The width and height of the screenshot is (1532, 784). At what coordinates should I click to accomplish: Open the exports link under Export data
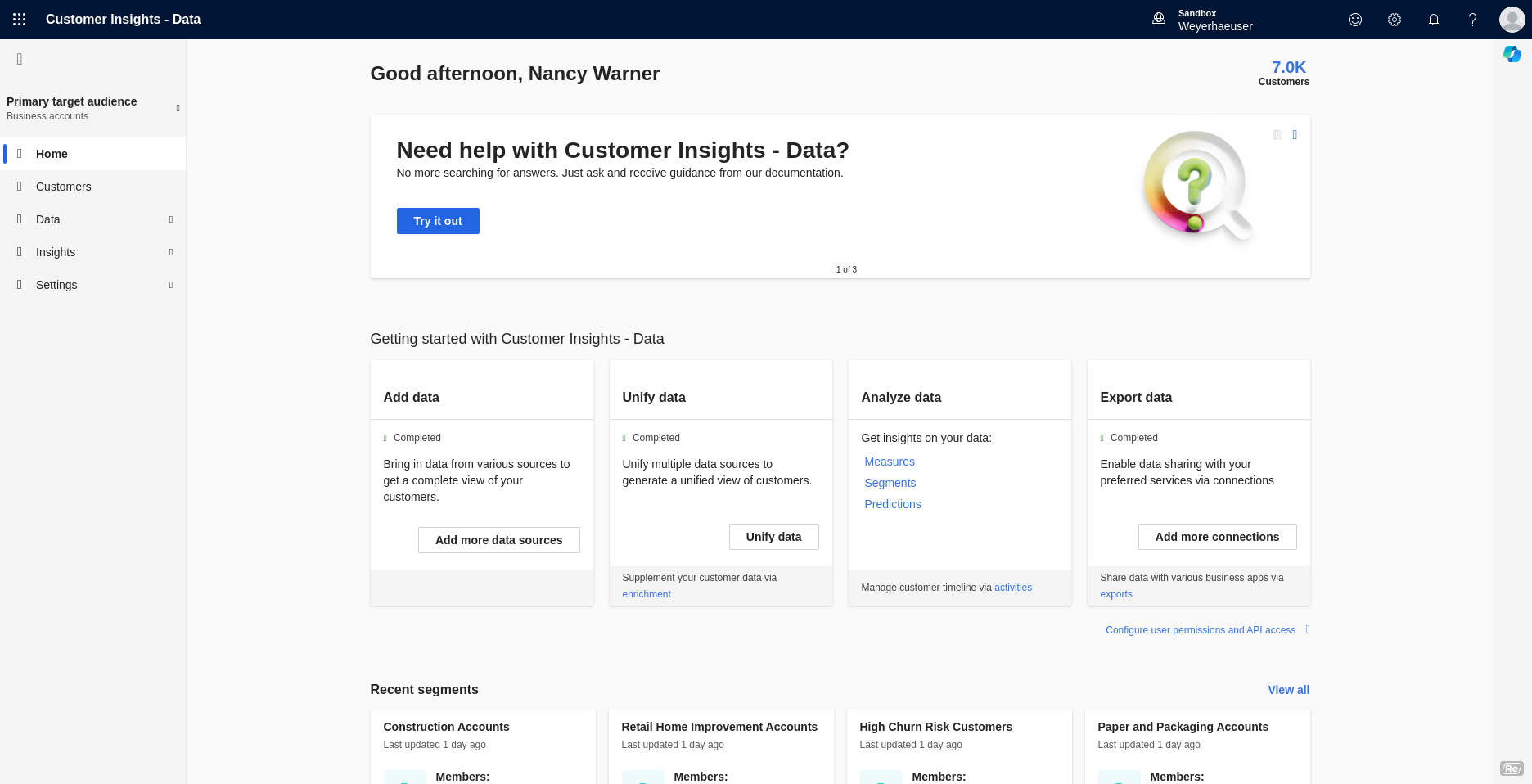[x=1115, y=593]
